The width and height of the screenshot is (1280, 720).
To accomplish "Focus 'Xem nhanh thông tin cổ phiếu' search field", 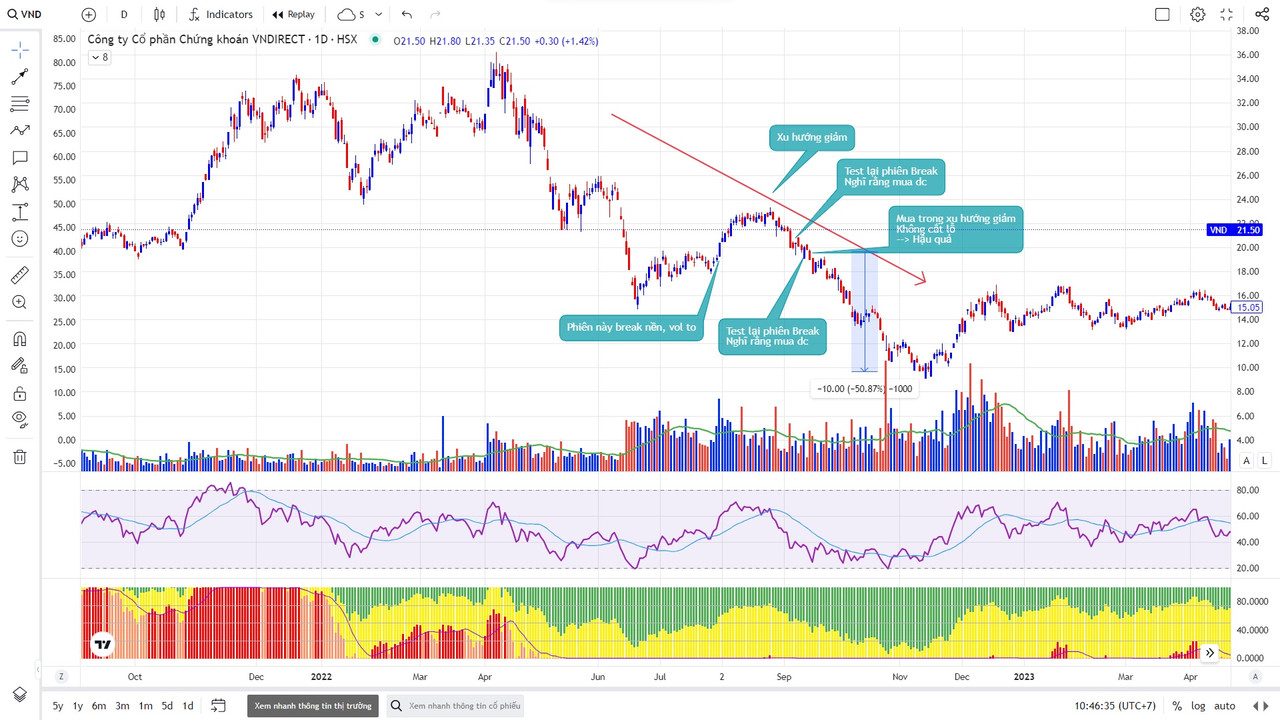I will [455, 706].
